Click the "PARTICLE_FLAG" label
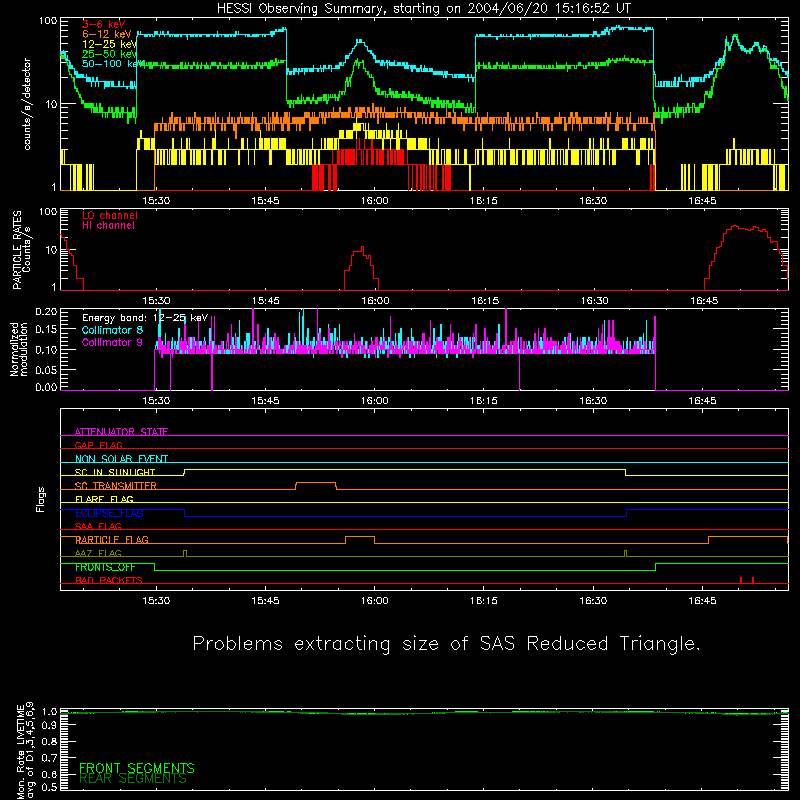 coord(112,540)
